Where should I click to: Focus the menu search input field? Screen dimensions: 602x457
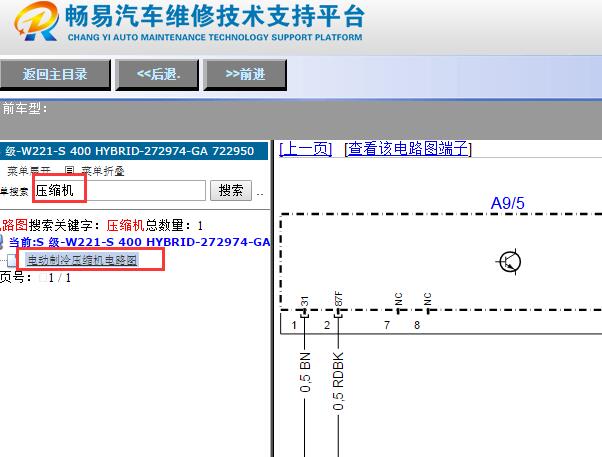click(x=119, y=190)
